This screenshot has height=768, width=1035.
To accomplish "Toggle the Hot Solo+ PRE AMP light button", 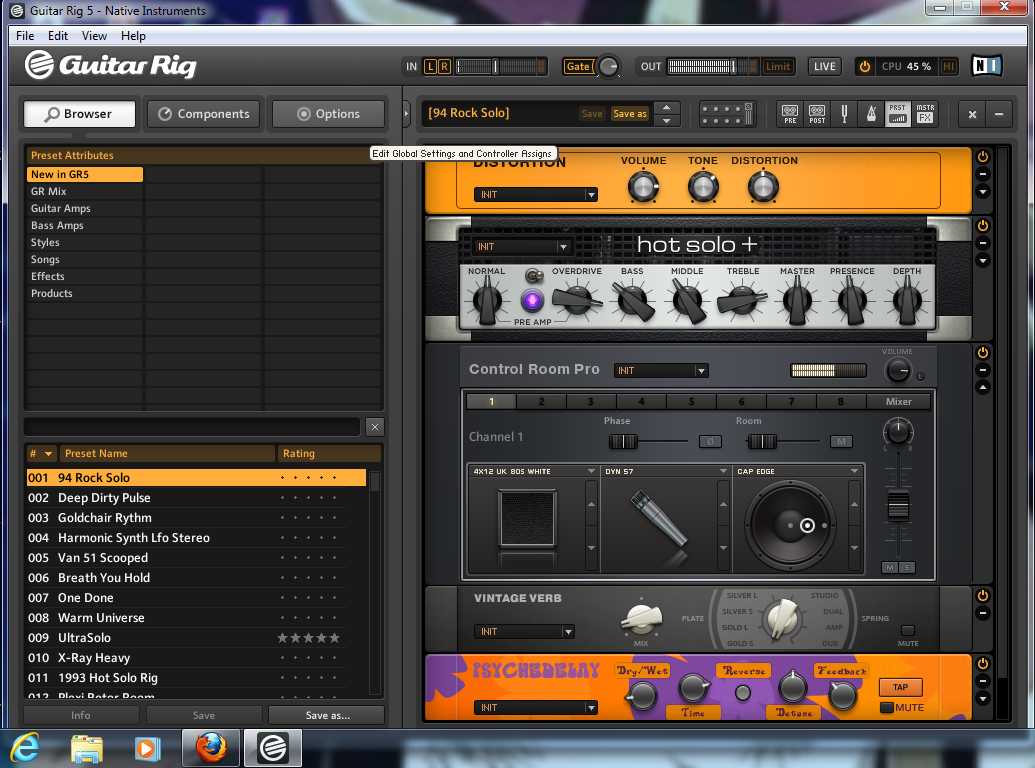I will pos(532,301).
